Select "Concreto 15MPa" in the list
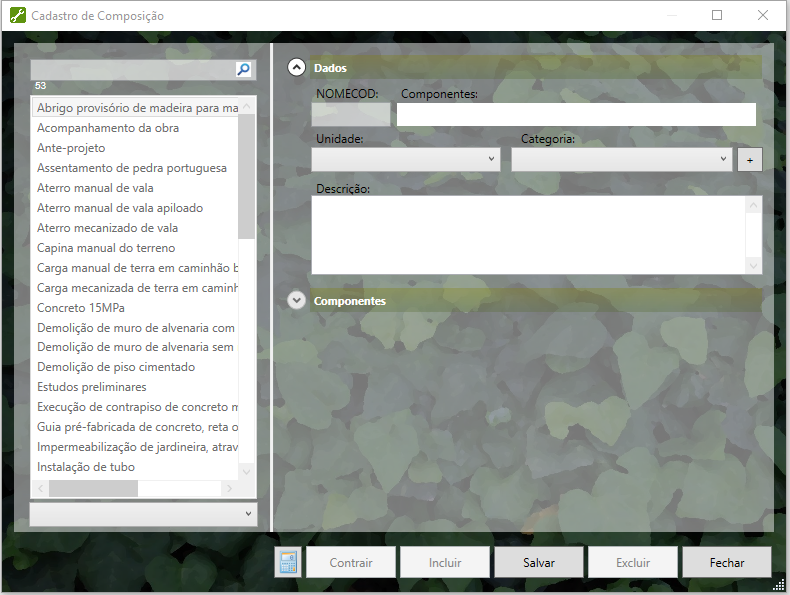 81,307
